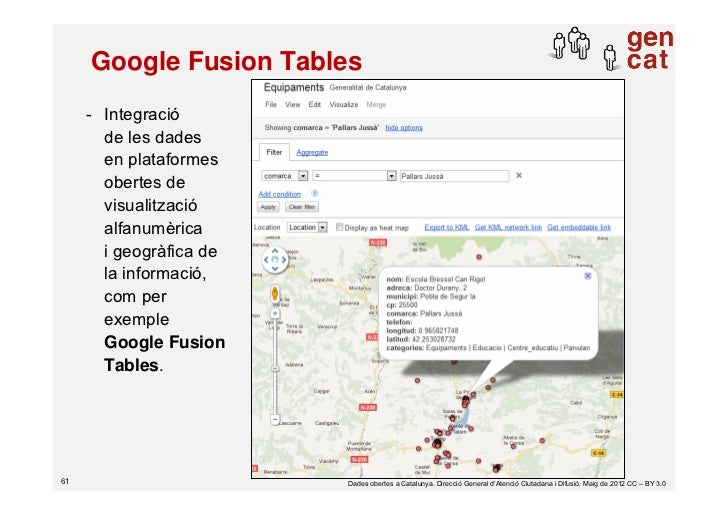Click the Pallars Jussà filter value field
The height and width of the screenshot is (515, 728).
coord(455,176)
